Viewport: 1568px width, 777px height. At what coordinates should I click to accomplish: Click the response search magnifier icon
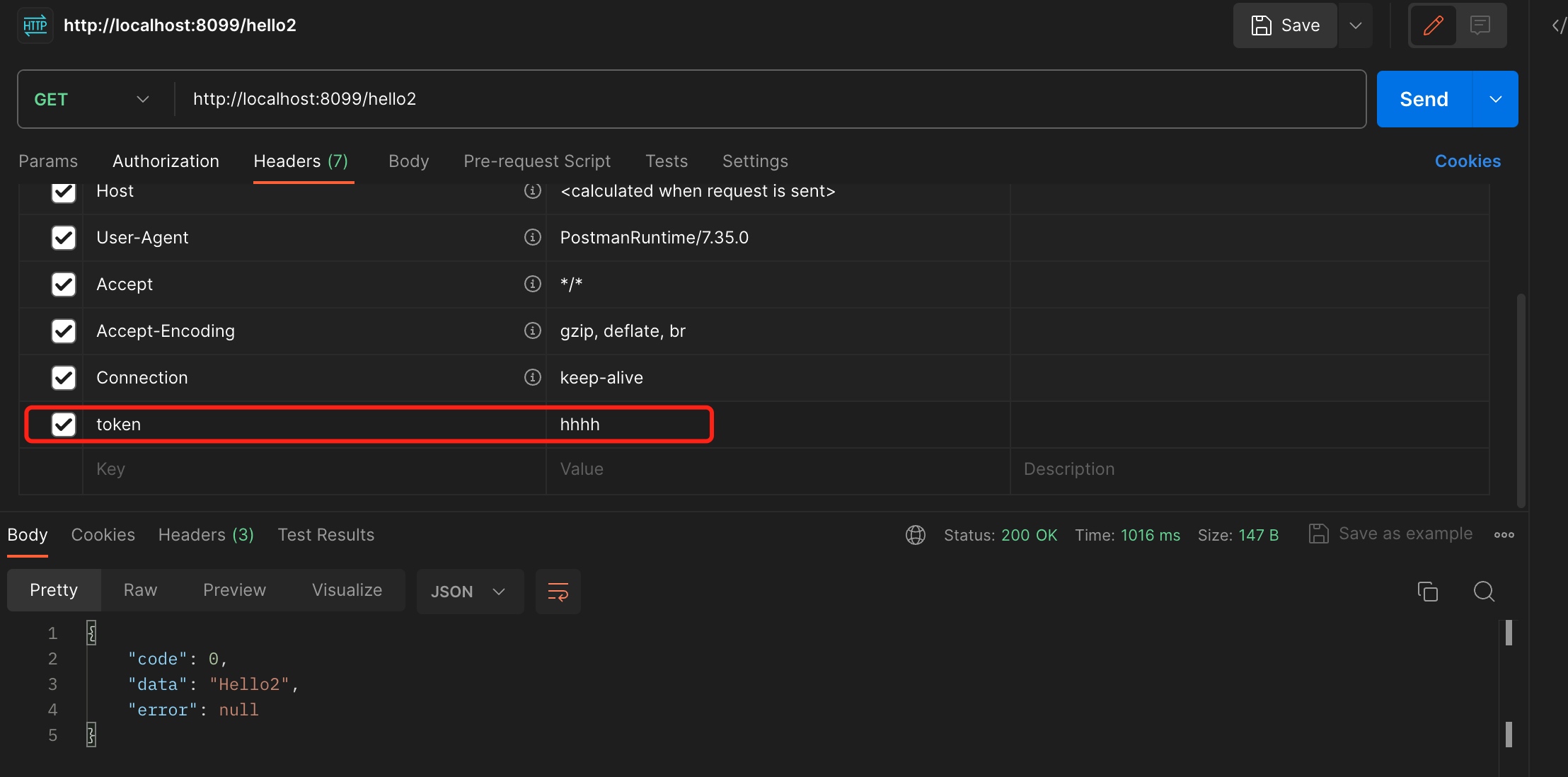pos(1484,591)
